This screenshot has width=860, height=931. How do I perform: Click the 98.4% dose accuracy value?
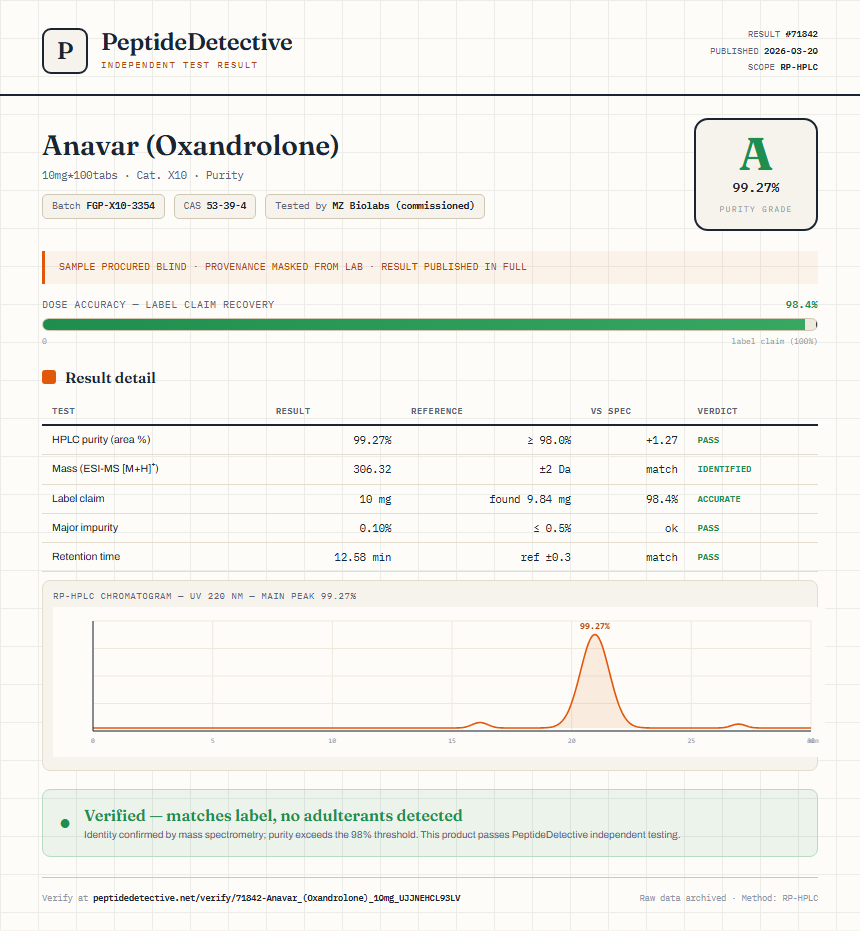pos(802,305)
